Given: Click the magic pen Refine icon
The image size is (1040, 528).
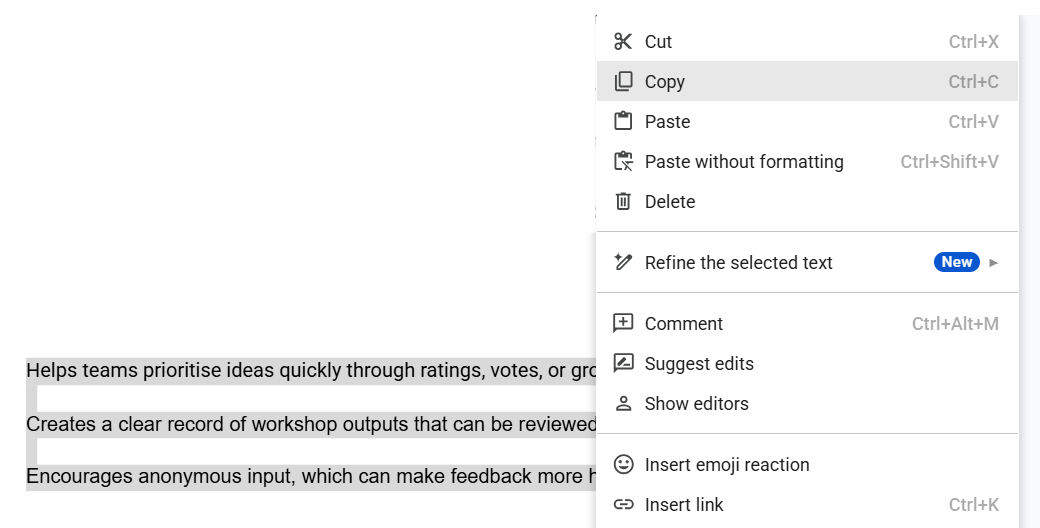Looking at the screenshot, I should coord(623,263).
